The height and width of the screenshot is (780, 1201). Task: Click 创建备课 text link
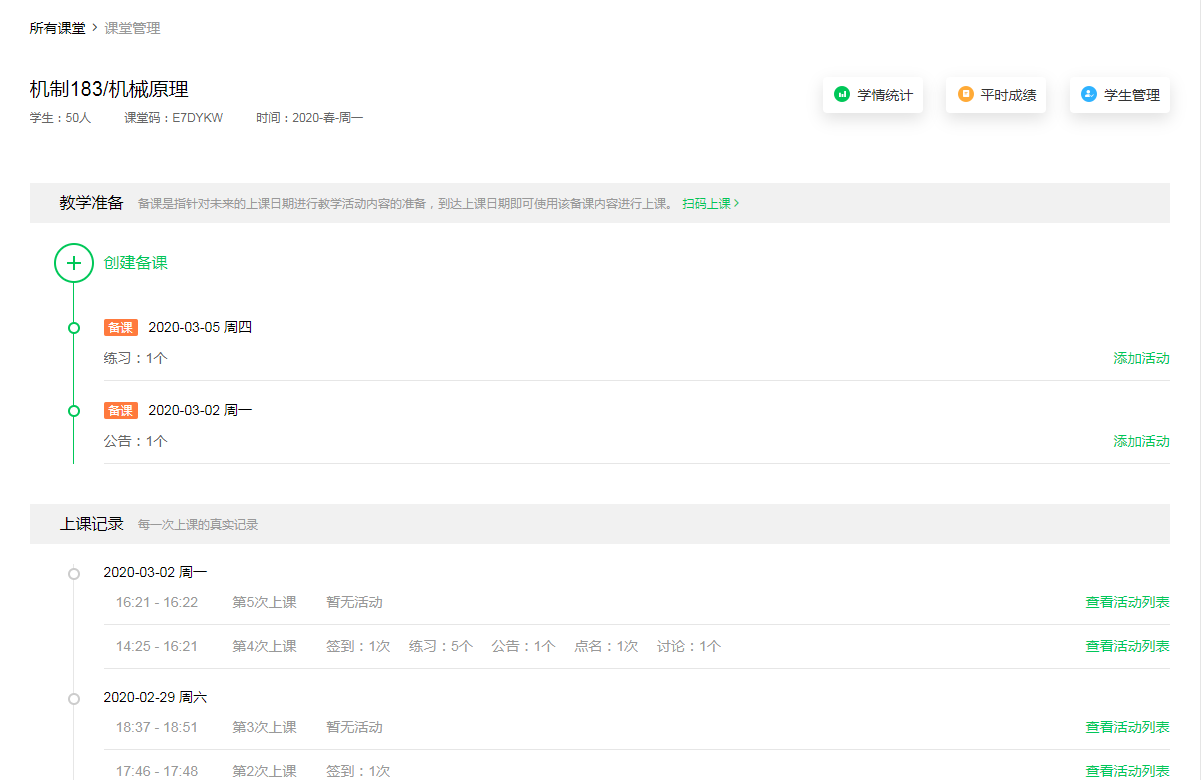(136, 263)
